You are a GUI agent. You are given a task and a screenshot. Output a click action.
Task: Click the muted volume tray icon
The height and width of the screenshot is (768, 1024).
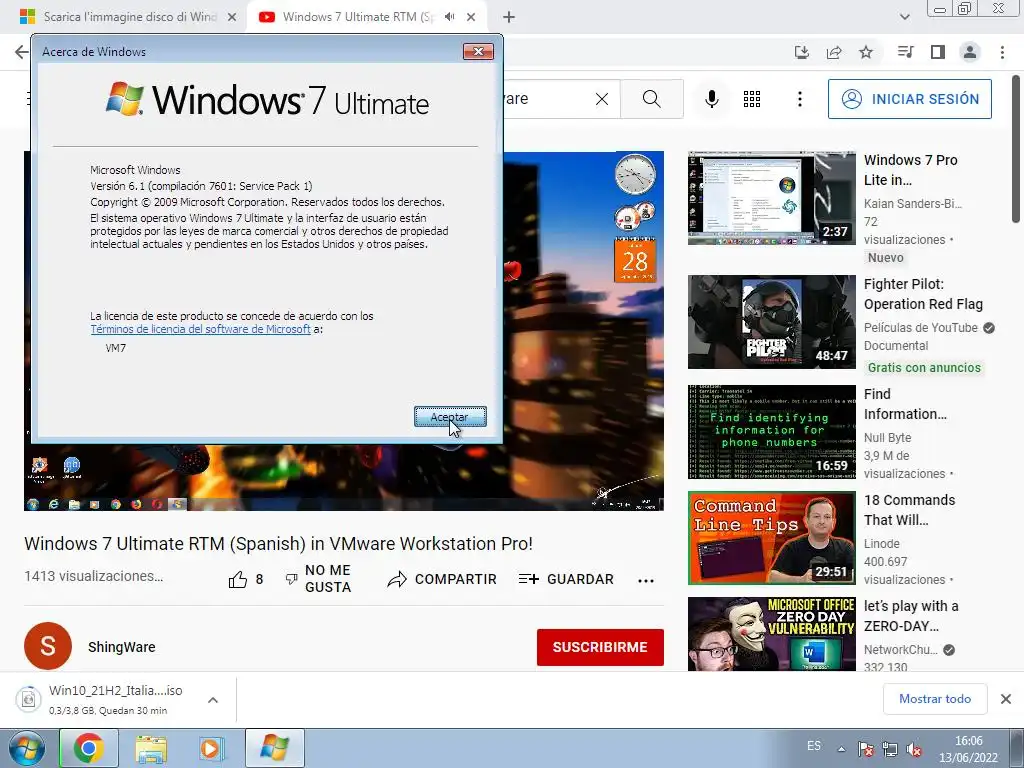[914, 750]
